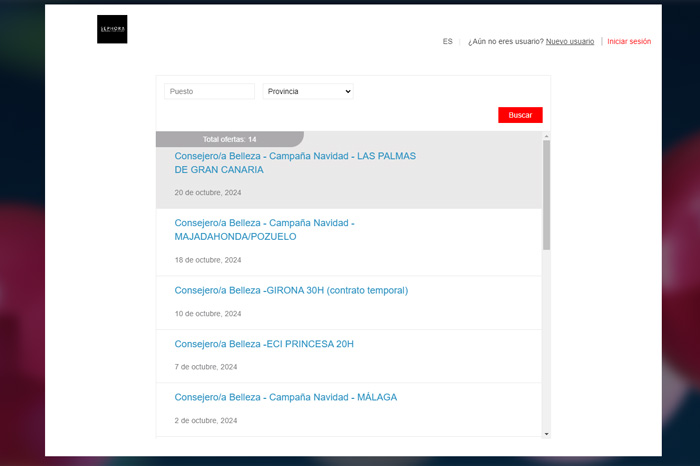Open the Majadahonda/Pozuelo job offer
This screenshot has height=466, width=700.
click(x=264, y=230)
